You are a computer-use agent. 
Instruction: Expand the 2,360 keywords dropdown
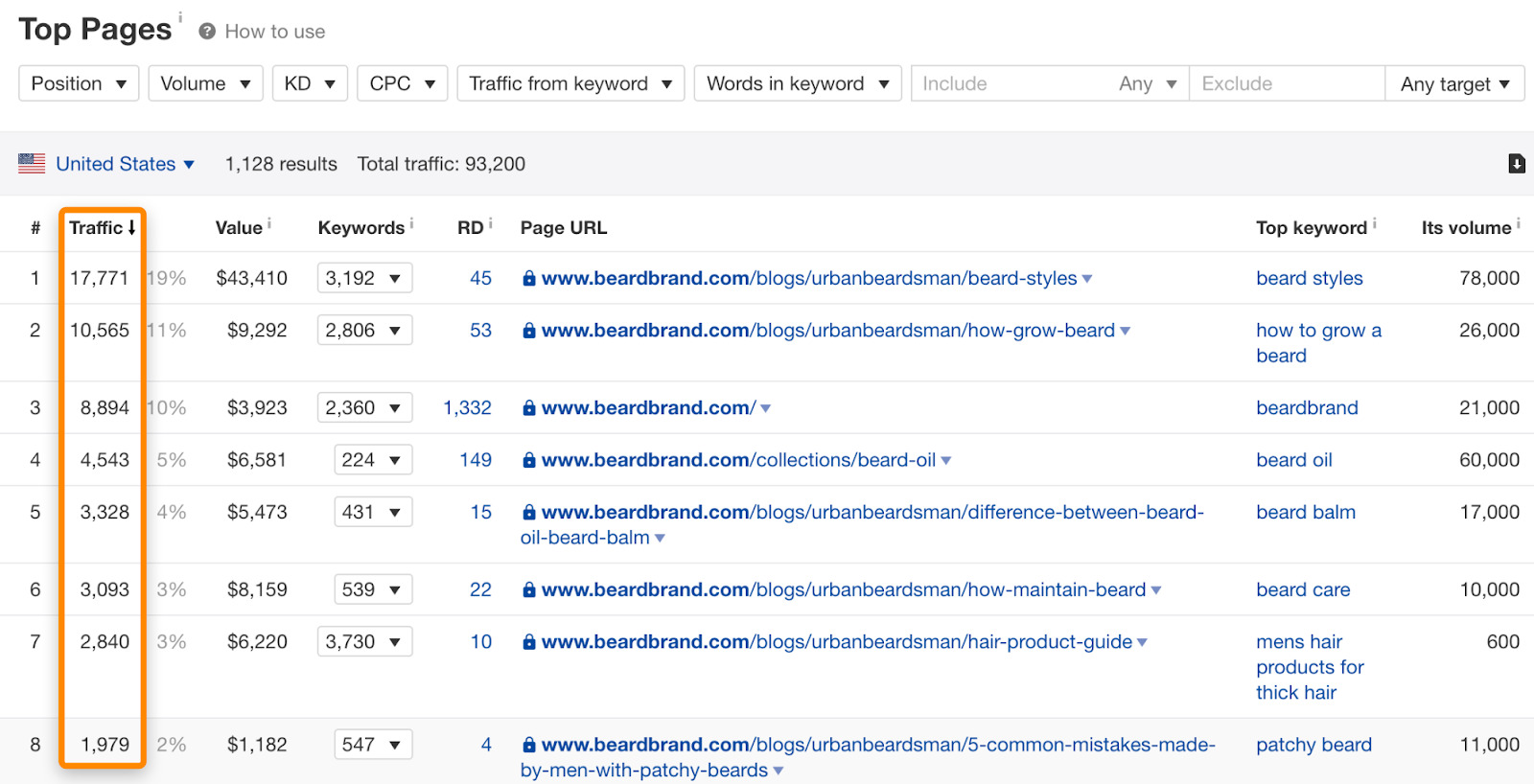tap(364, 407)
